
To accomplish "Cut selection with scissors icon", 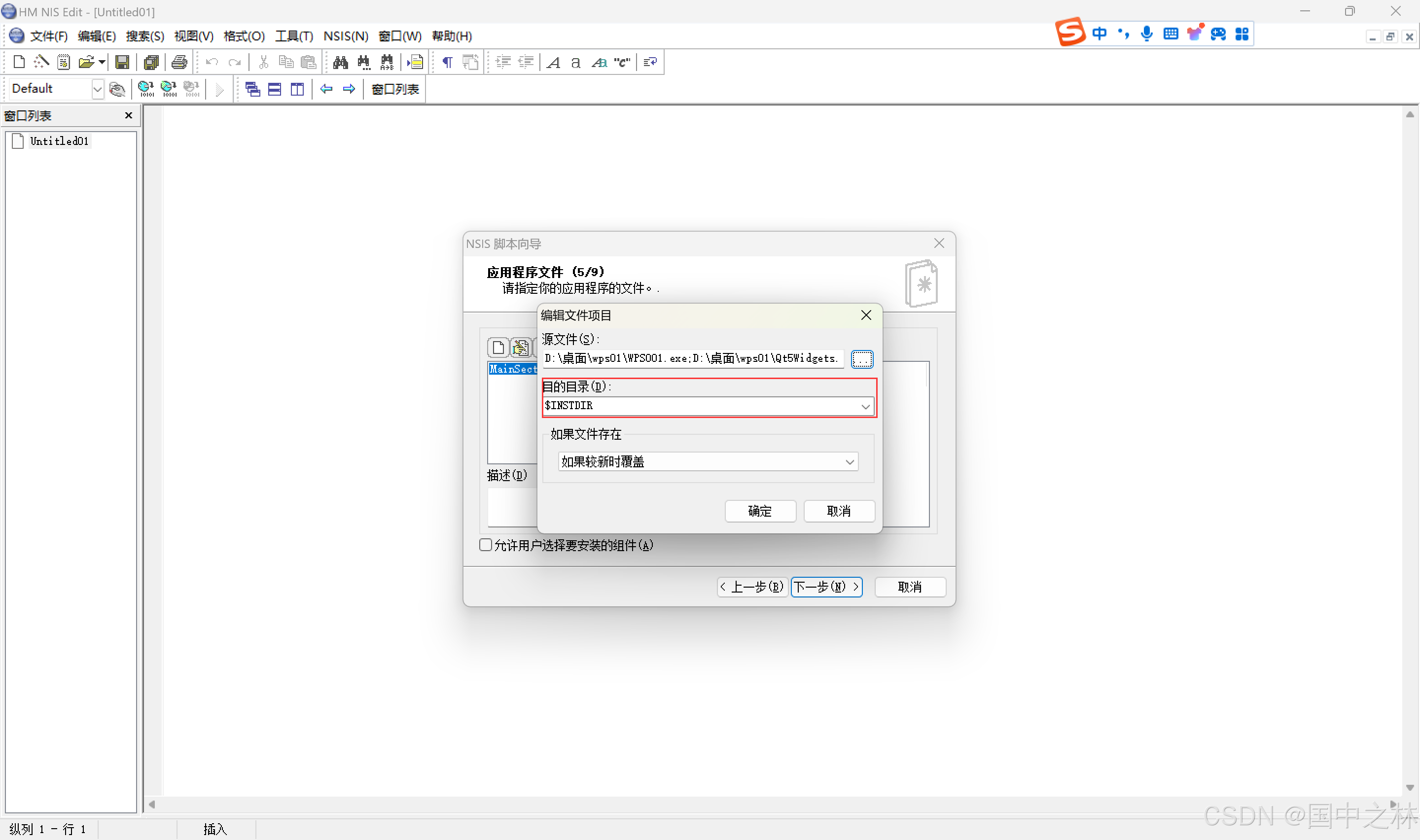I will [x=263, y=62].
